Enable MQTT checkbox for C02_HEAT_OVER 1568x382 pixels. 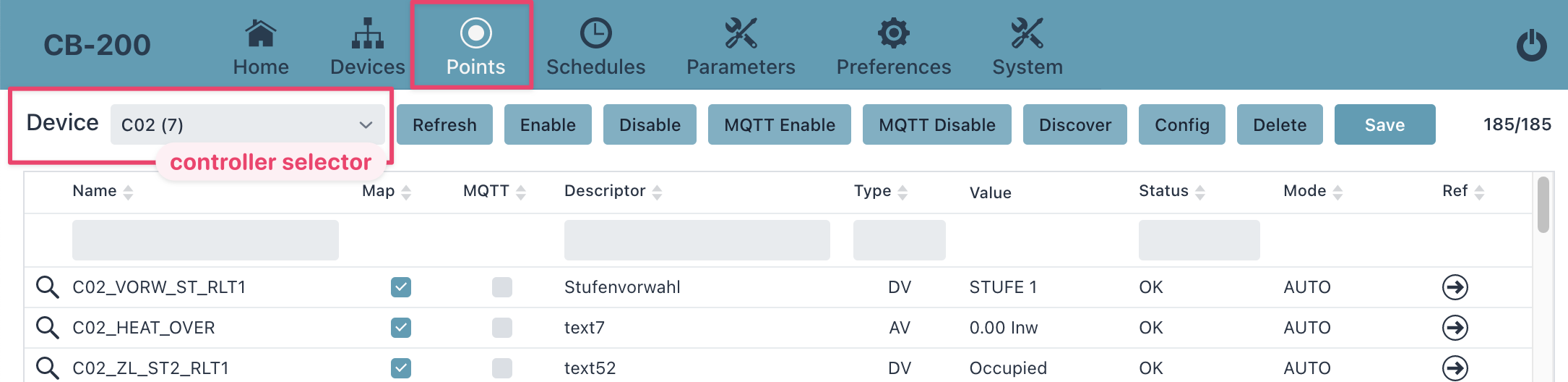502,328
